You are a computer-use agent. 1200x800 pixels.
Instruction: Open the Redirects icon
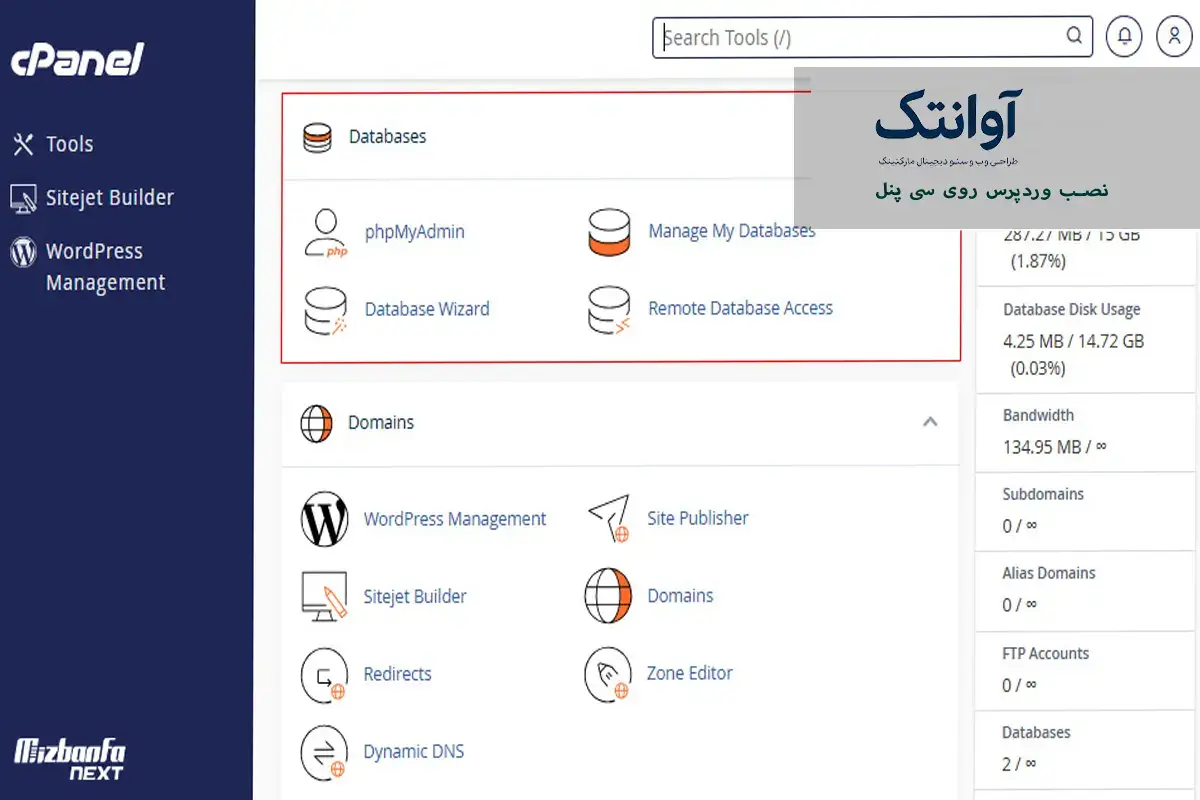pos(324,675)
